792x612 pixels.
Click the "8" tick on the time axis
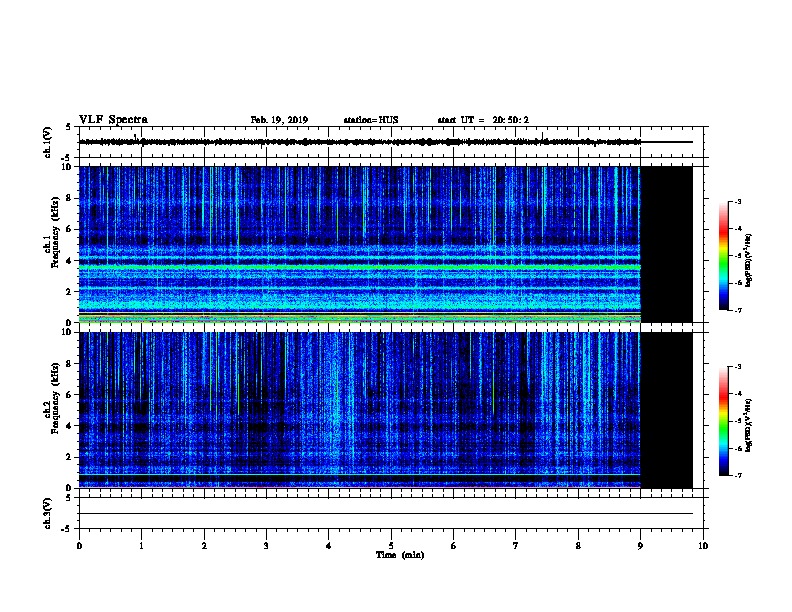[578, 546]
